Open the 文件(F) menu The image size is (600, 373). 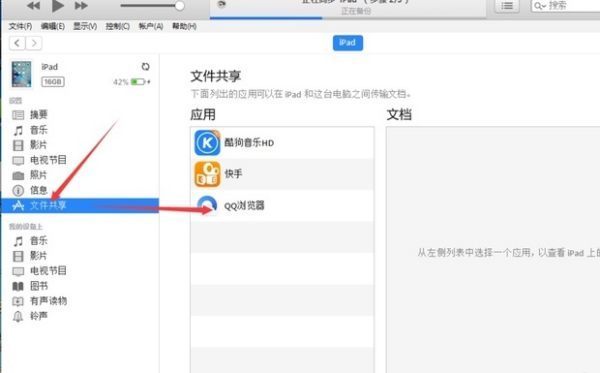point(20,26)
